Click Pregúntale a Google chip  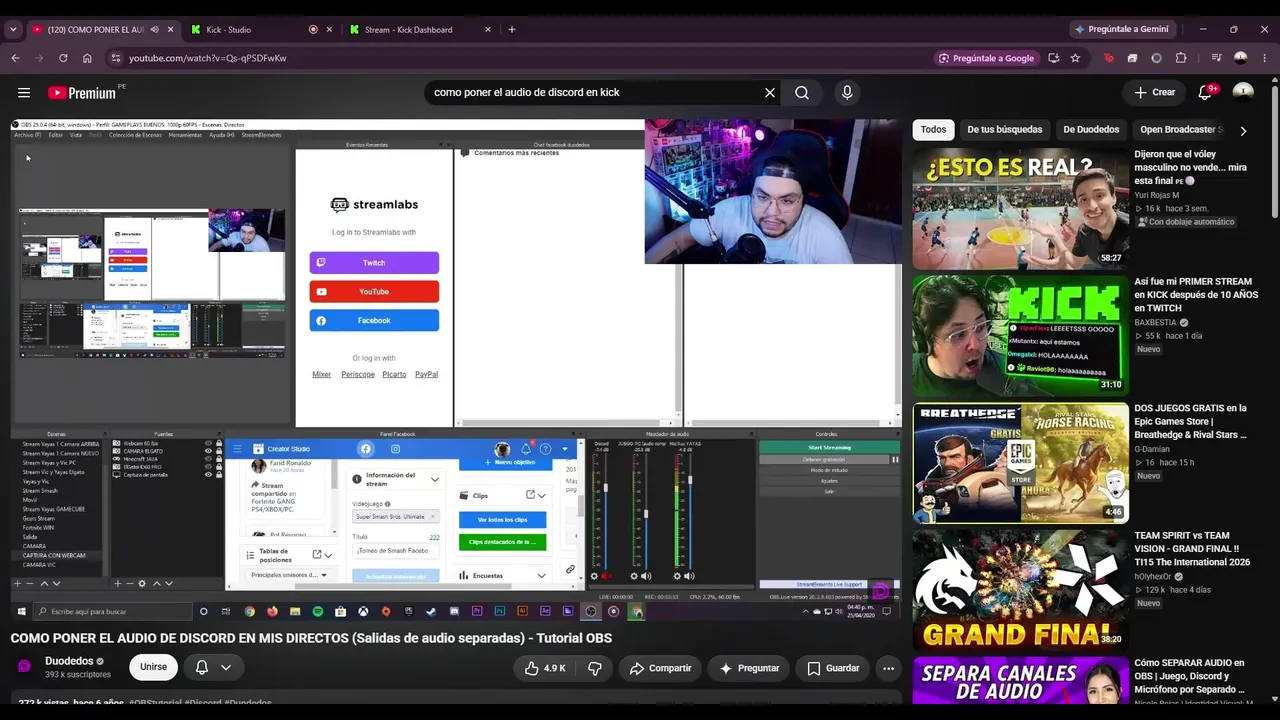coord(986,58)
